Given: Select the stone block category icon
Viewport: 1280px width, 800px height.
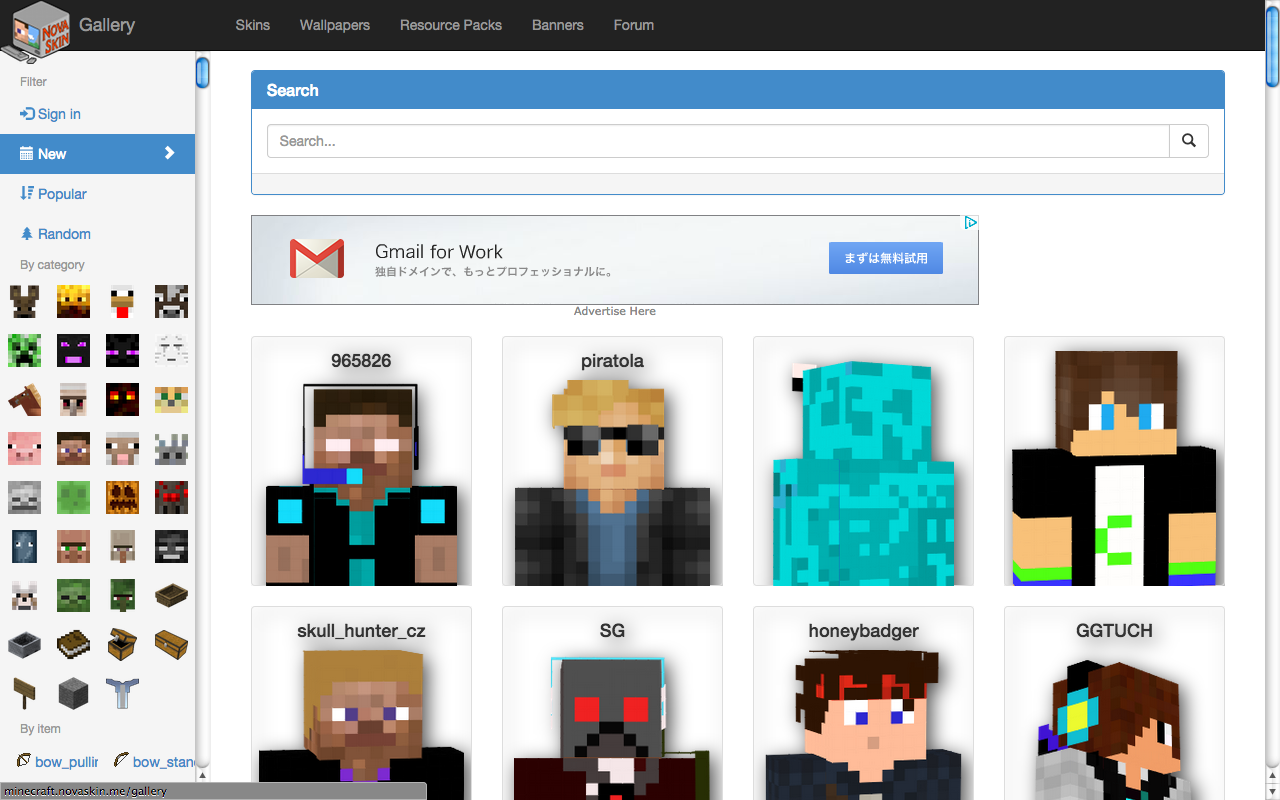Looking at the screenshot, I should [x=73, y=693].
